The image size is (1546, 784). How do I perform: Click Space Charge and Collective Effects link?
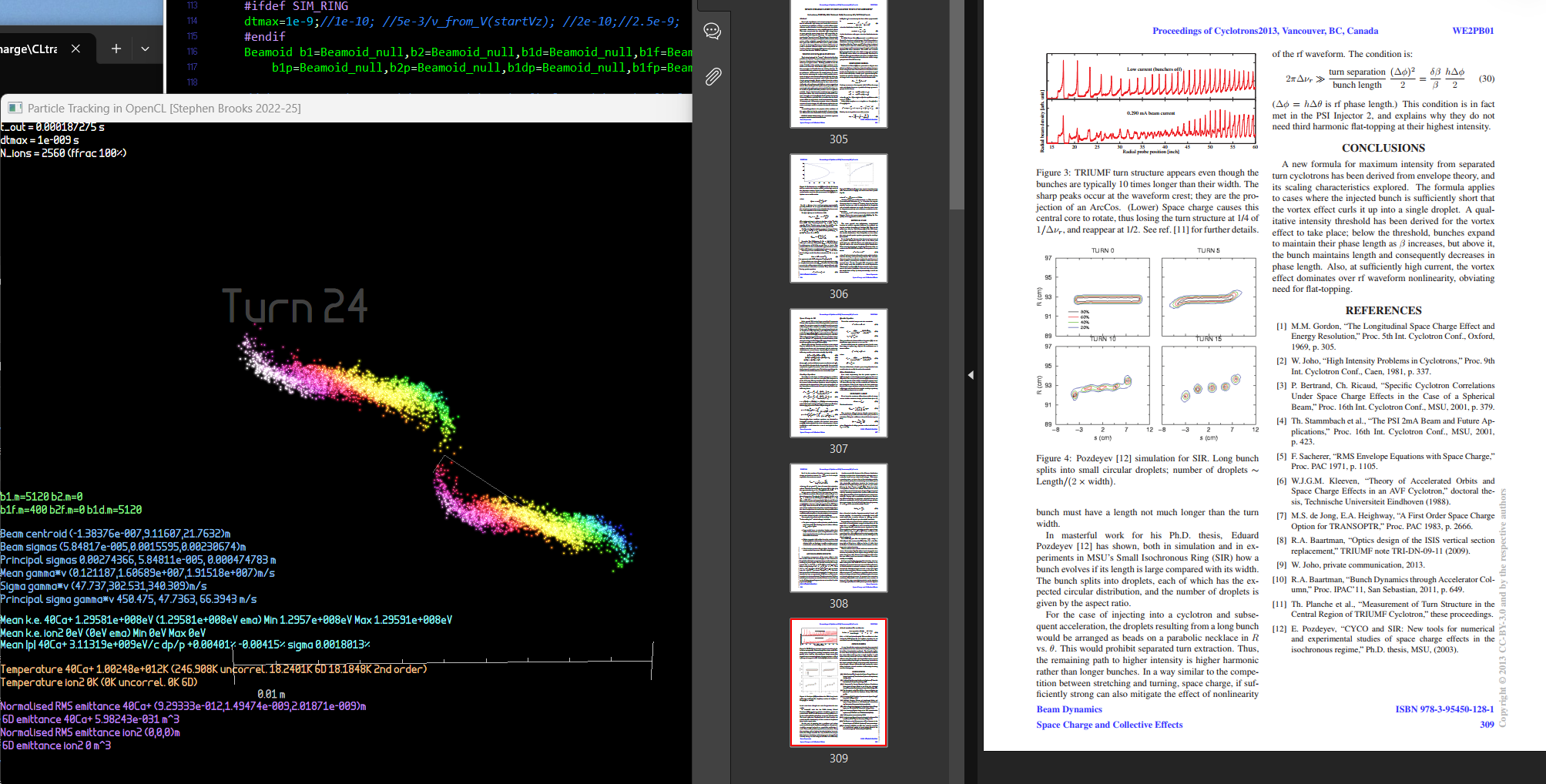pyautogui.click(x=1108, y=725)
